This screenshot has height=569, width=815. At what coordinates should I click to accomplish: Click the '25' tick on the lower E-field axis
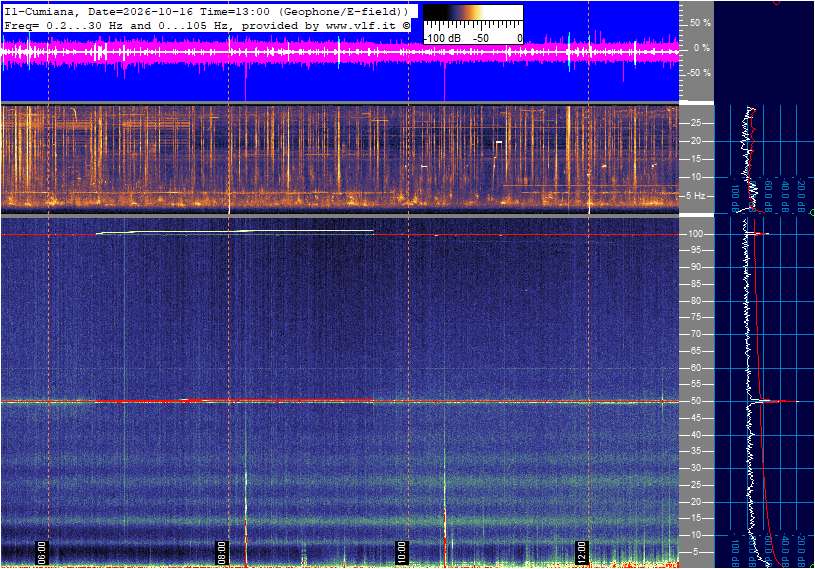coord(695,485)
